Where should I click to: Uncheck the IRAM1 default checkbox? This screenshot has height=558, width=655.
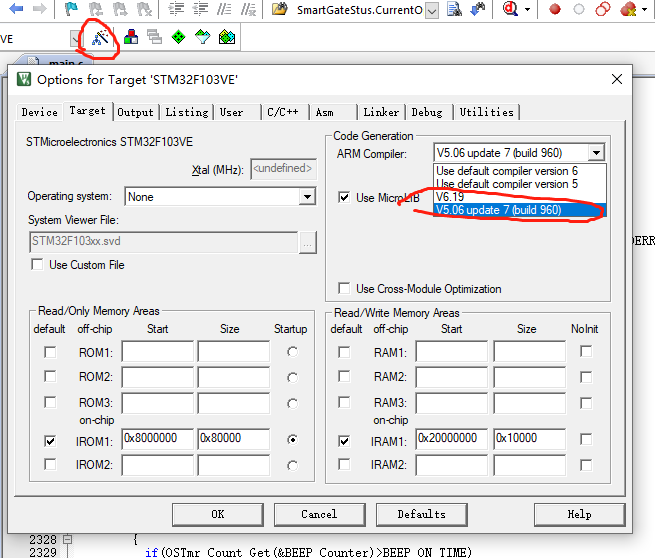[x=344, y=441]
